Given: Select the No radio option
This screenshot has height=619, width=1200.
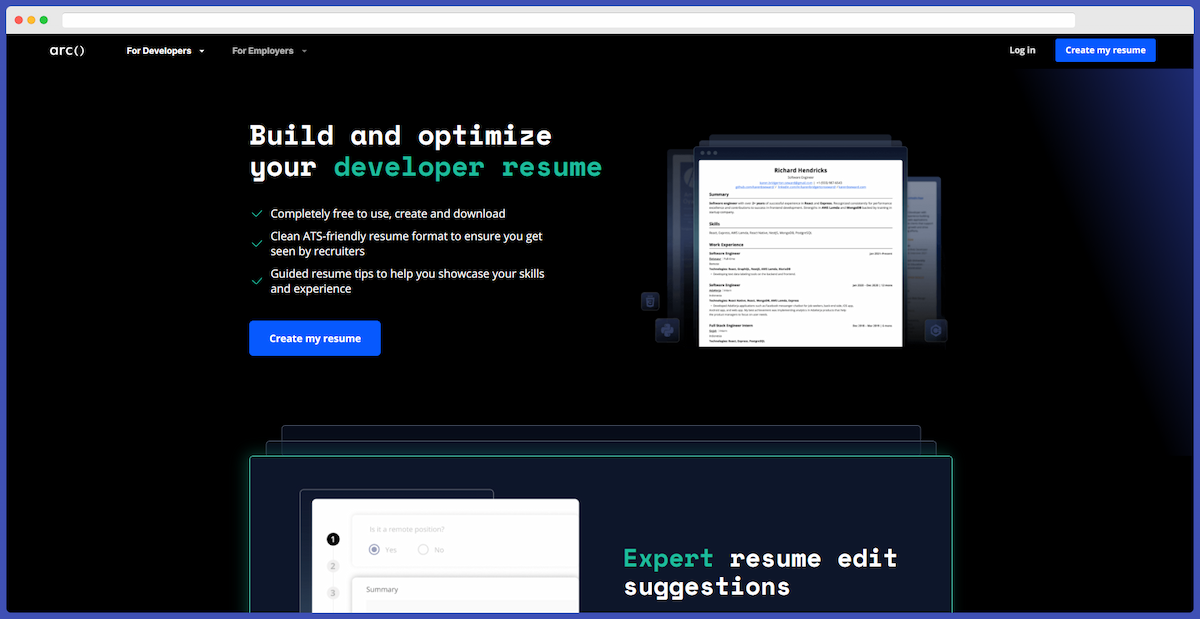Looking at the screenshot, I should 422,549.
